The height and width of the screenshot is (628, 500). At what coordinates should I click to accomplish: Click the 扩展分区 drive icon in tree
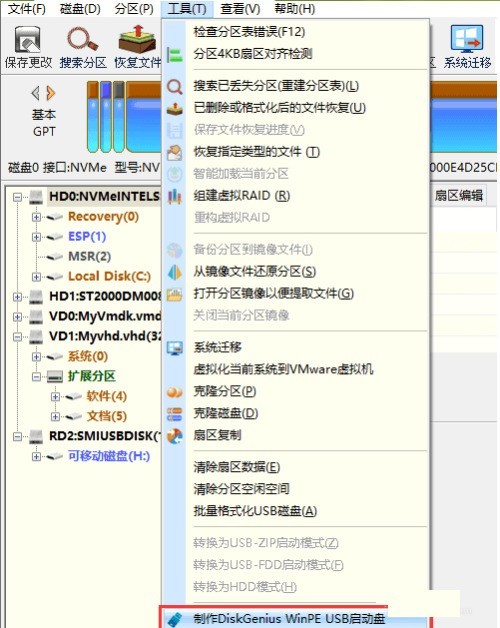pyautogui.click(x=55, y=376)
